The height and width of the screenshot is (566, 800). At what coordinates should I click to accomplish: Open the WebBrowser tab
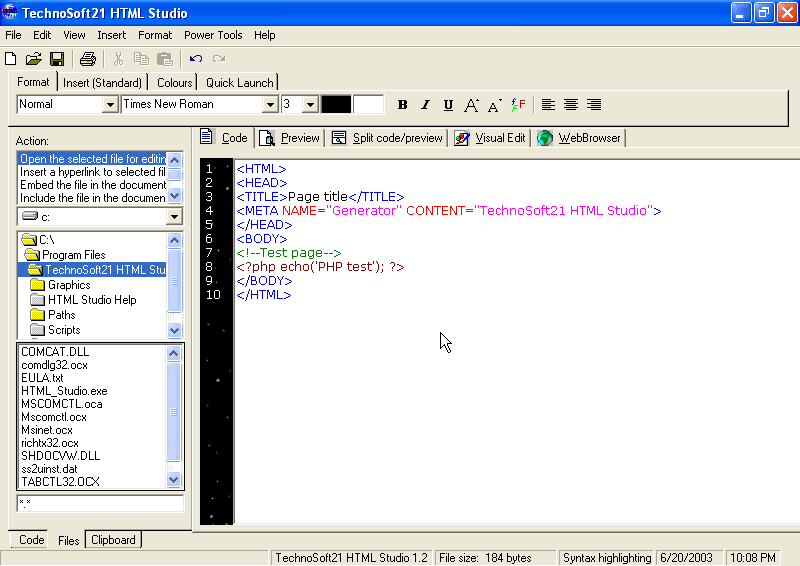coord(580,138)
